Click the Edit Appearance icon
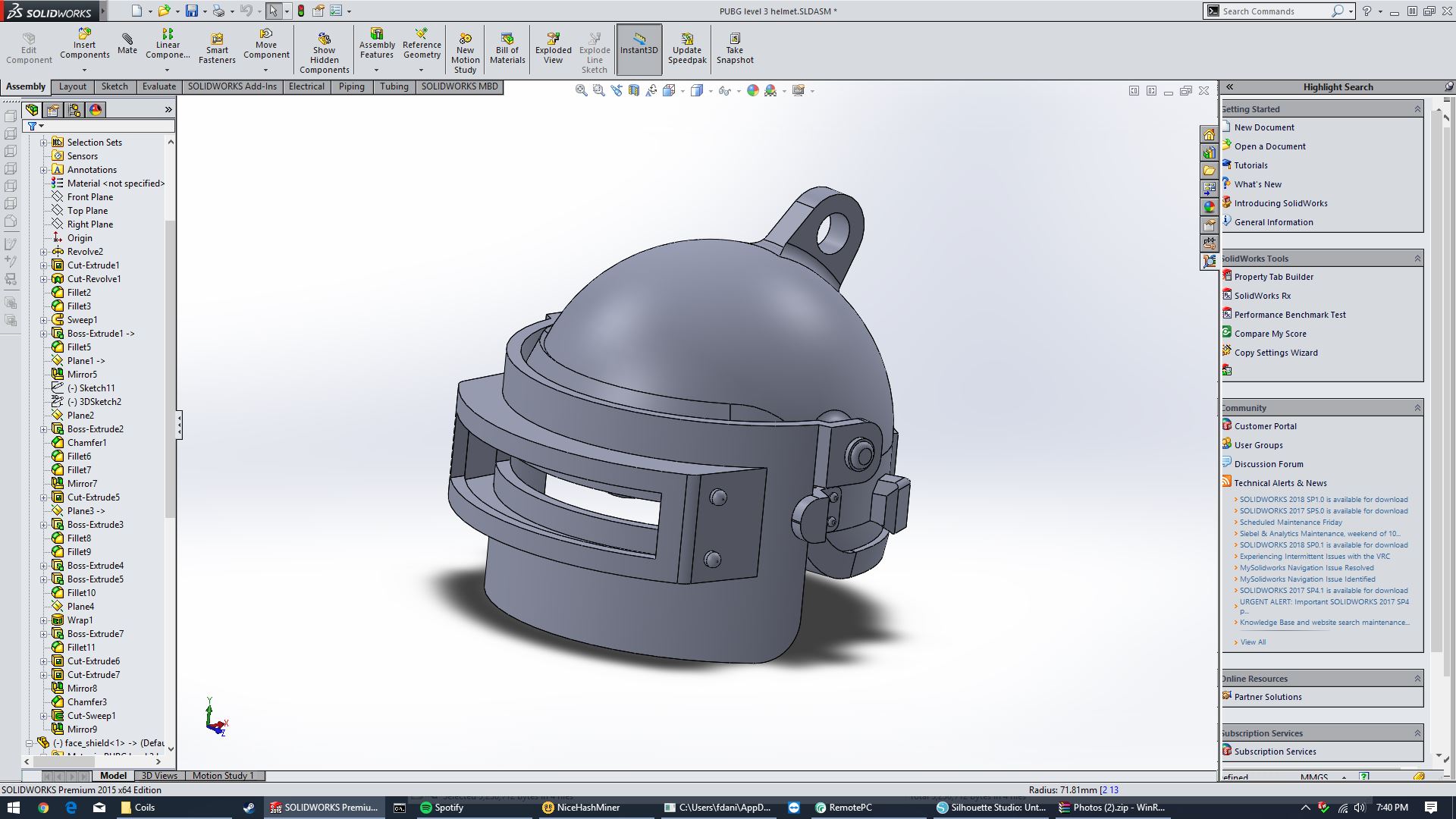Screen dimensions: 1456x819 (752, 90)
